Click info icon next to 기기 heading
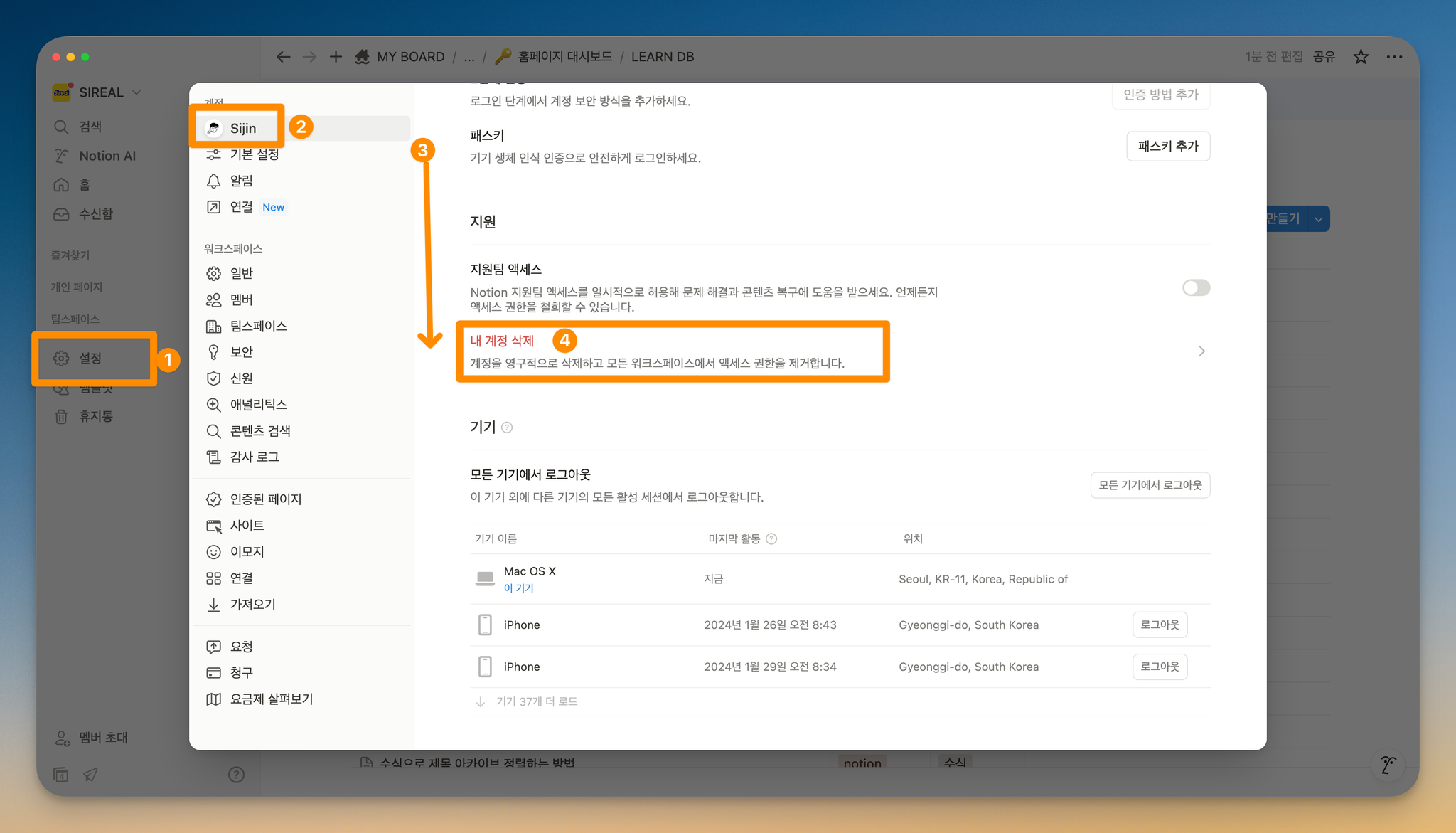 [x=507, y=428]
